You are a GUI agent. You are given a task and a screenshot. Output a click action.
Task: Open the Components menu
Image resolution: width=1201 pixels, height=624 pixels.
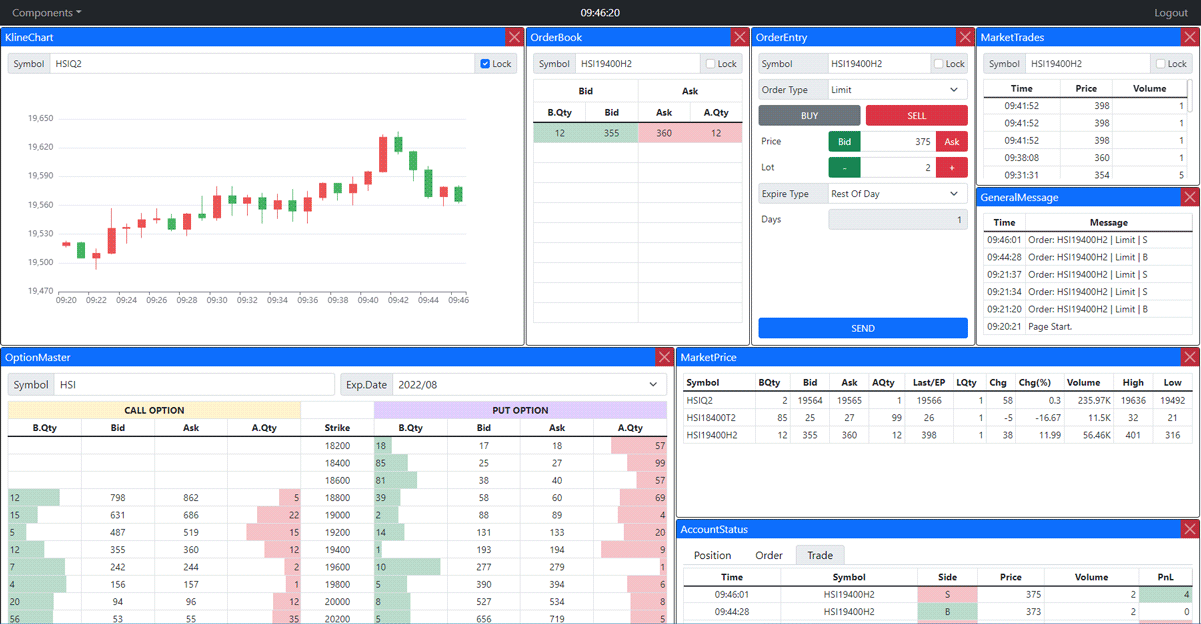click(x=46, y=13)
